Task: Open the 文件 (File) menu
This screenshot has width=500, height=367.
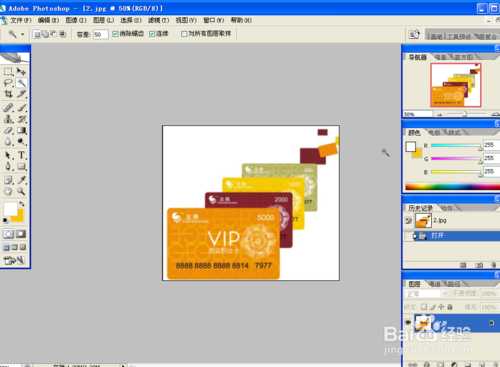Action: coord(21,20)
